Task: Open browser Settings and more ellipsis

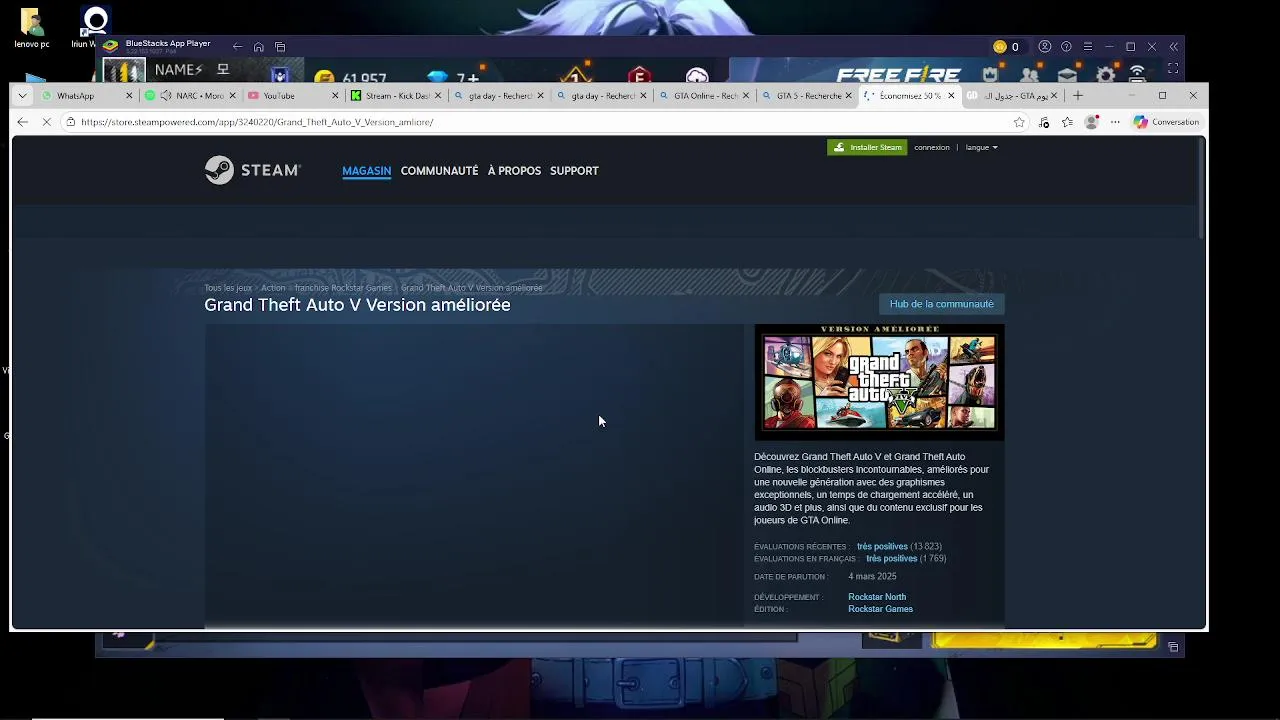Action: tap(1115, 122)
